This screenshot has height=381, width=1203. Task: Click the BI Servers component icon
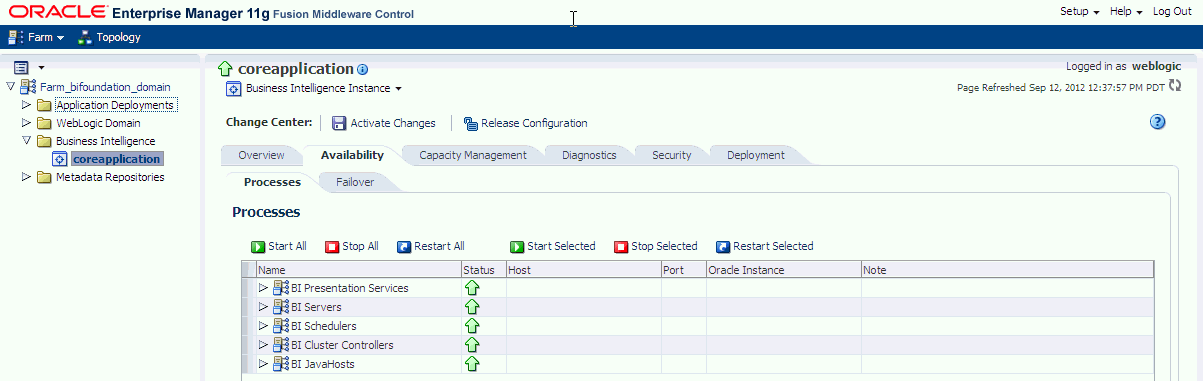click(281, 307)
